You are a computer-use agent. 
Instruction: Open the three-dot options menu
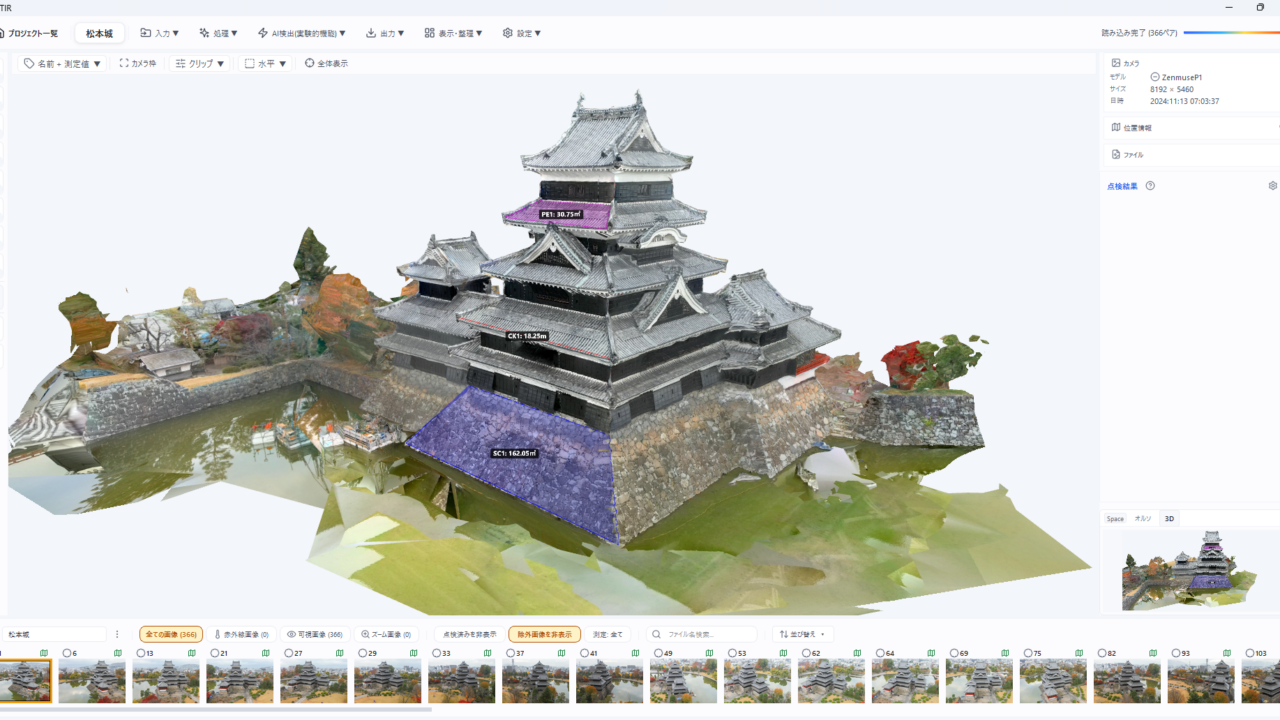117,634
